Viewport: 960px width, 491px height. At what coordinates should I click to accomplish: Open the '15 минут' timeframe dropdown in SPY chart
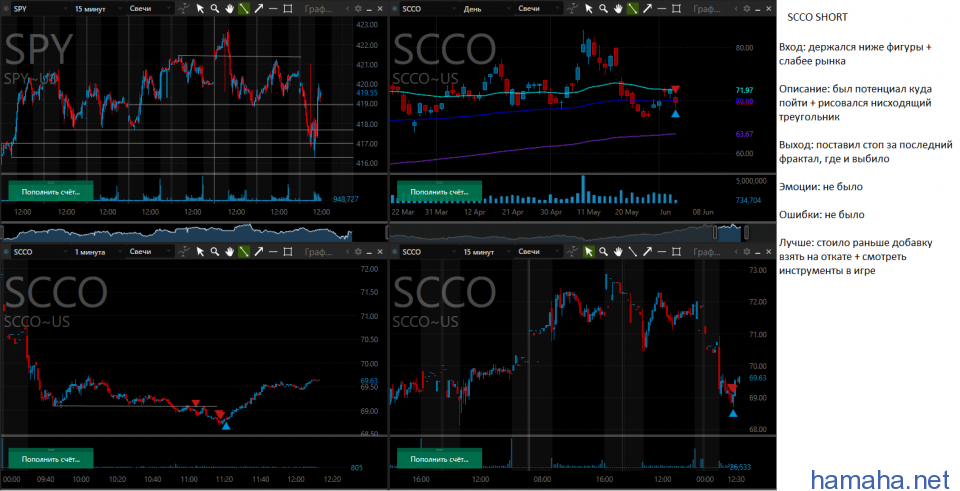tap(98, 9)
